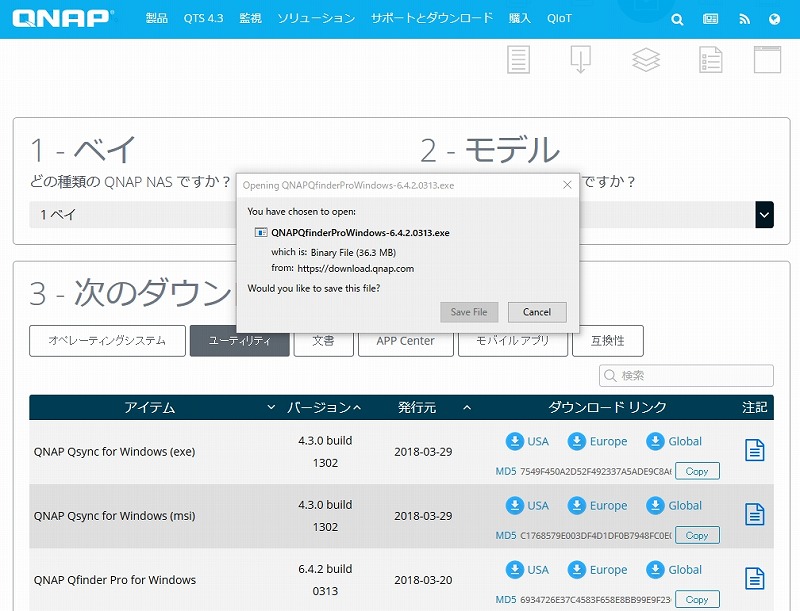Sort by アイテム column arrow
The height and width of the screenshot is (611, 800).
click(271, 407)
